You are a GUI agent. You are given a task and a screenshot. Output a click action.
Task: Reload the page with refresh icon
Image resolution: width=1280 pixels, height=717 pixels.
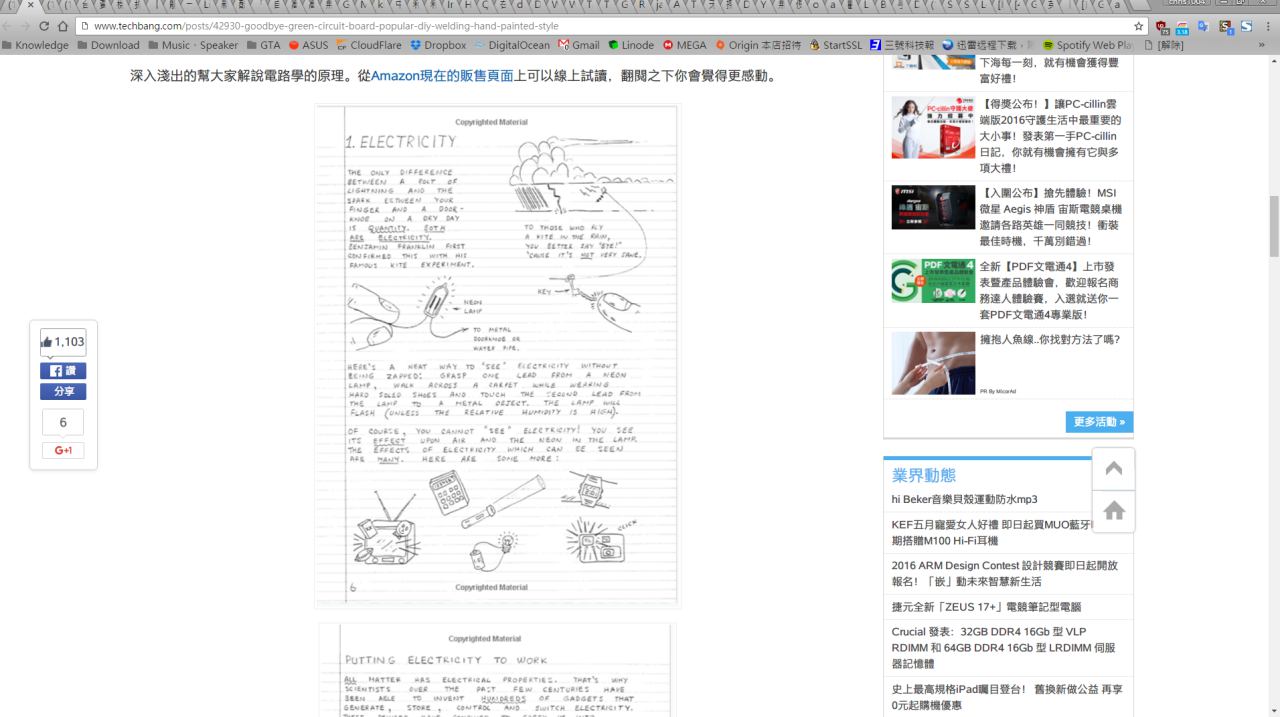click(44, 26)
